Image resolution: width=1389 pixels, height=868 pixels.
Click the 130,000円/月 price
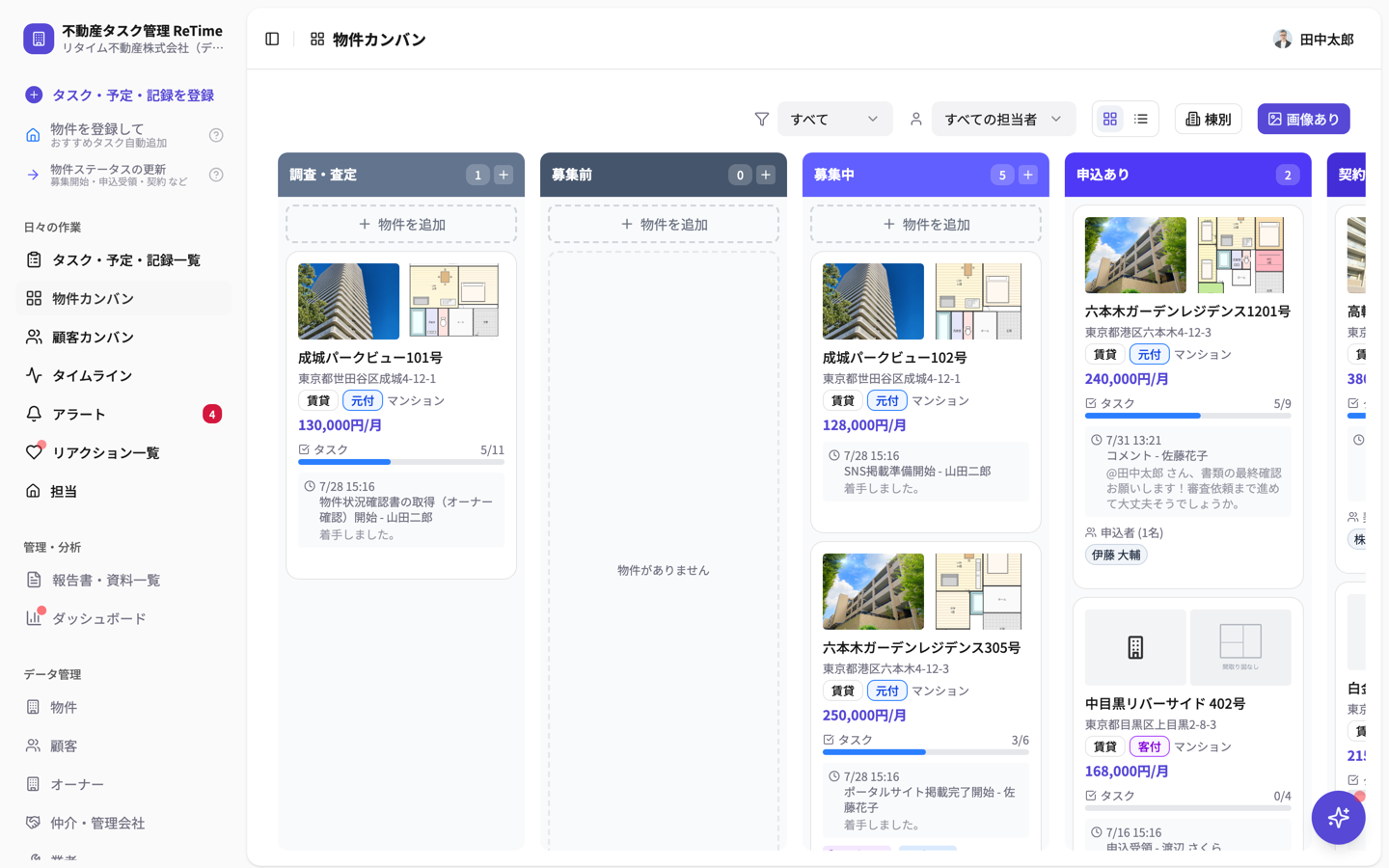(x=340, y=425)
